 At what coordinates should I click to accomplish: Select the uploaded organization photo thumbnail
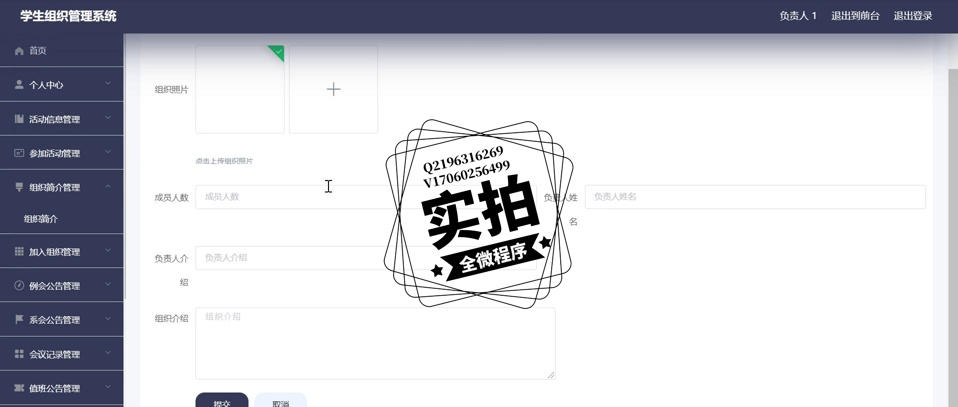(240, 89)
